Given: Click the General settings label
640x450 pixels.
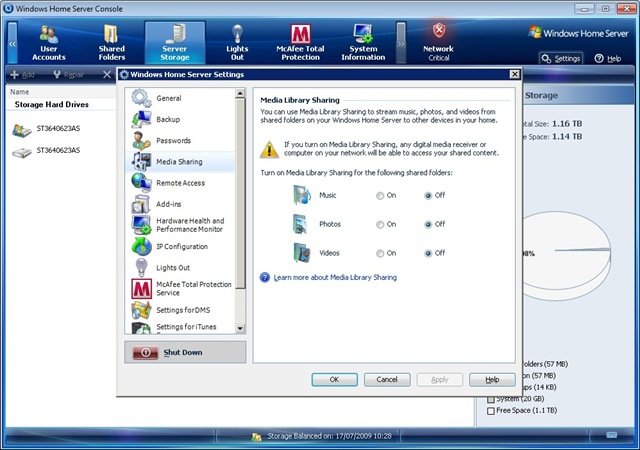Looking at the screenshot, I should (169, 98).
